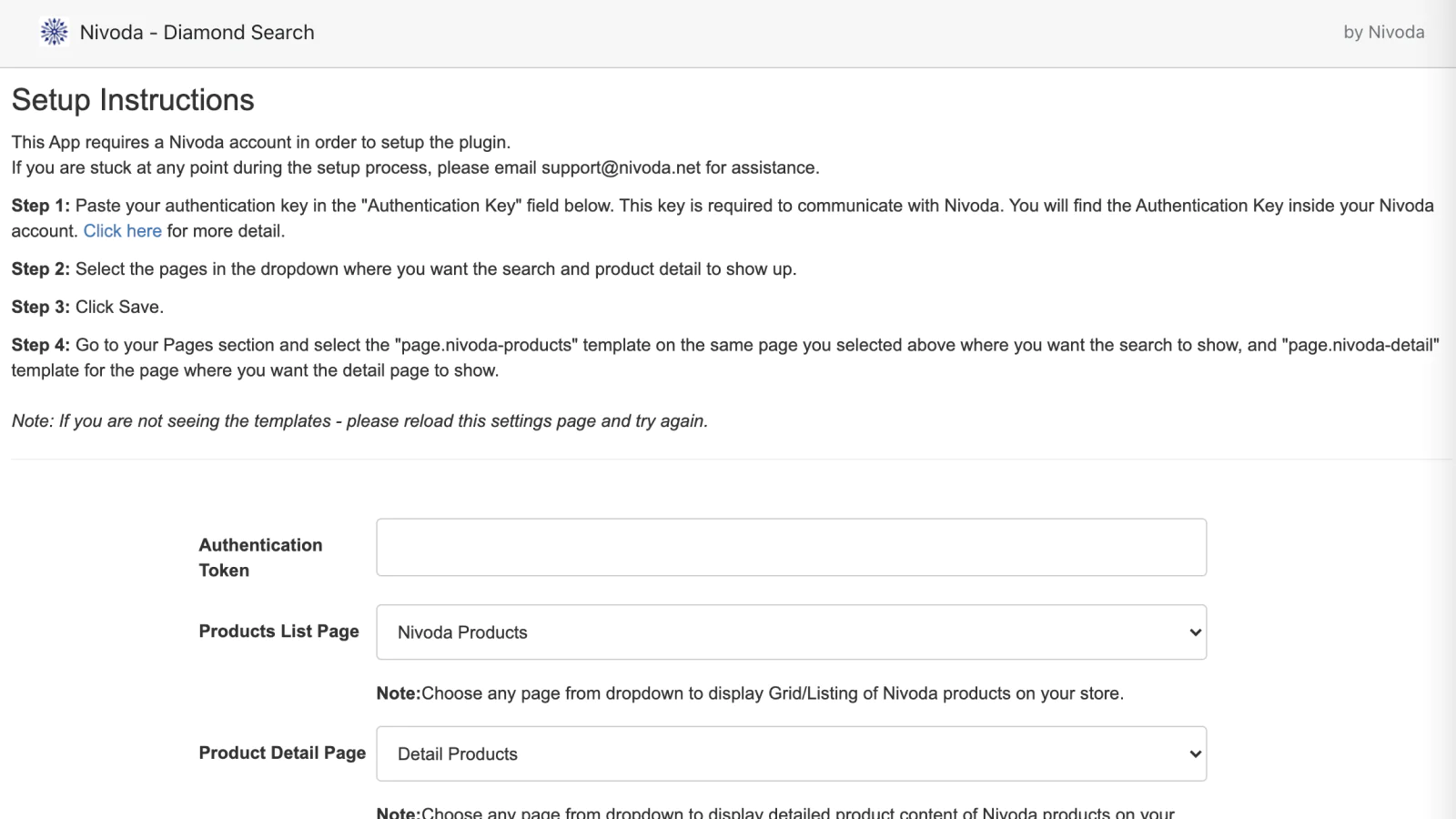Click the "Products List Page" field label
This screenshot has height=819, width=1456.
[278, 632]
